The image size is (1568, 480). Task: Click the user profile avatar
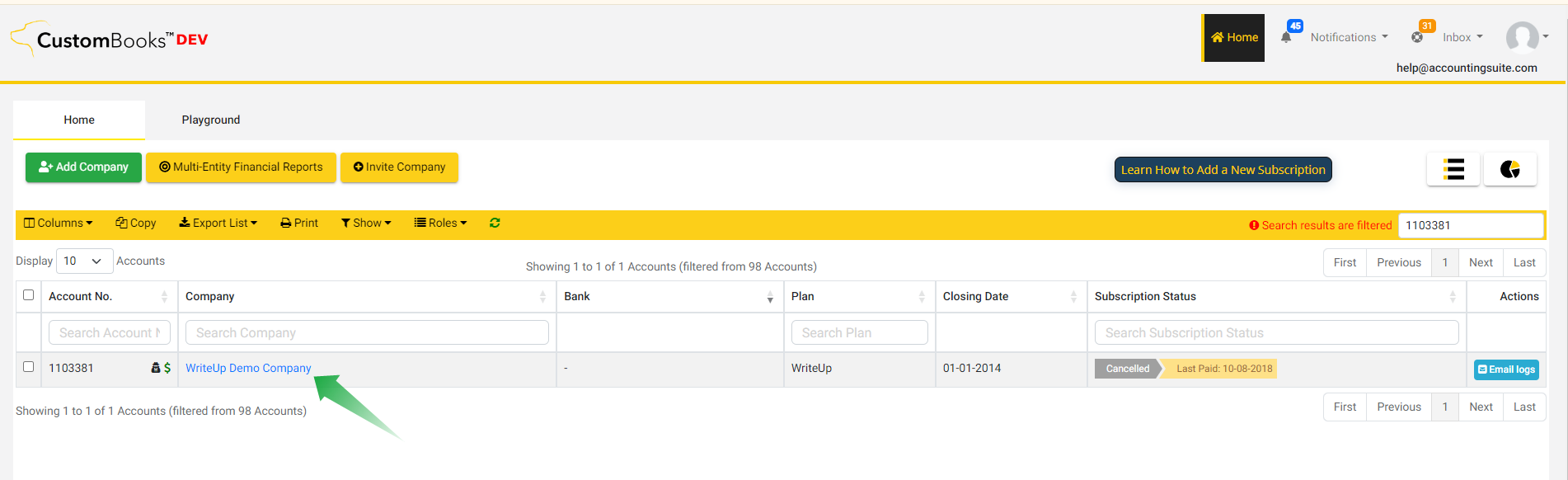click(1522, 37)
